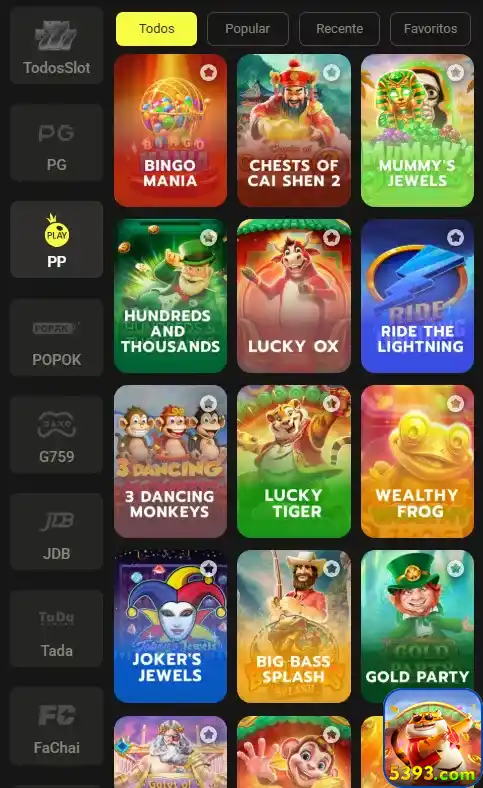The height and width of the screenshot is (788, 483).
Task: Select the Todos filter tab
Action: coord(156,29)
